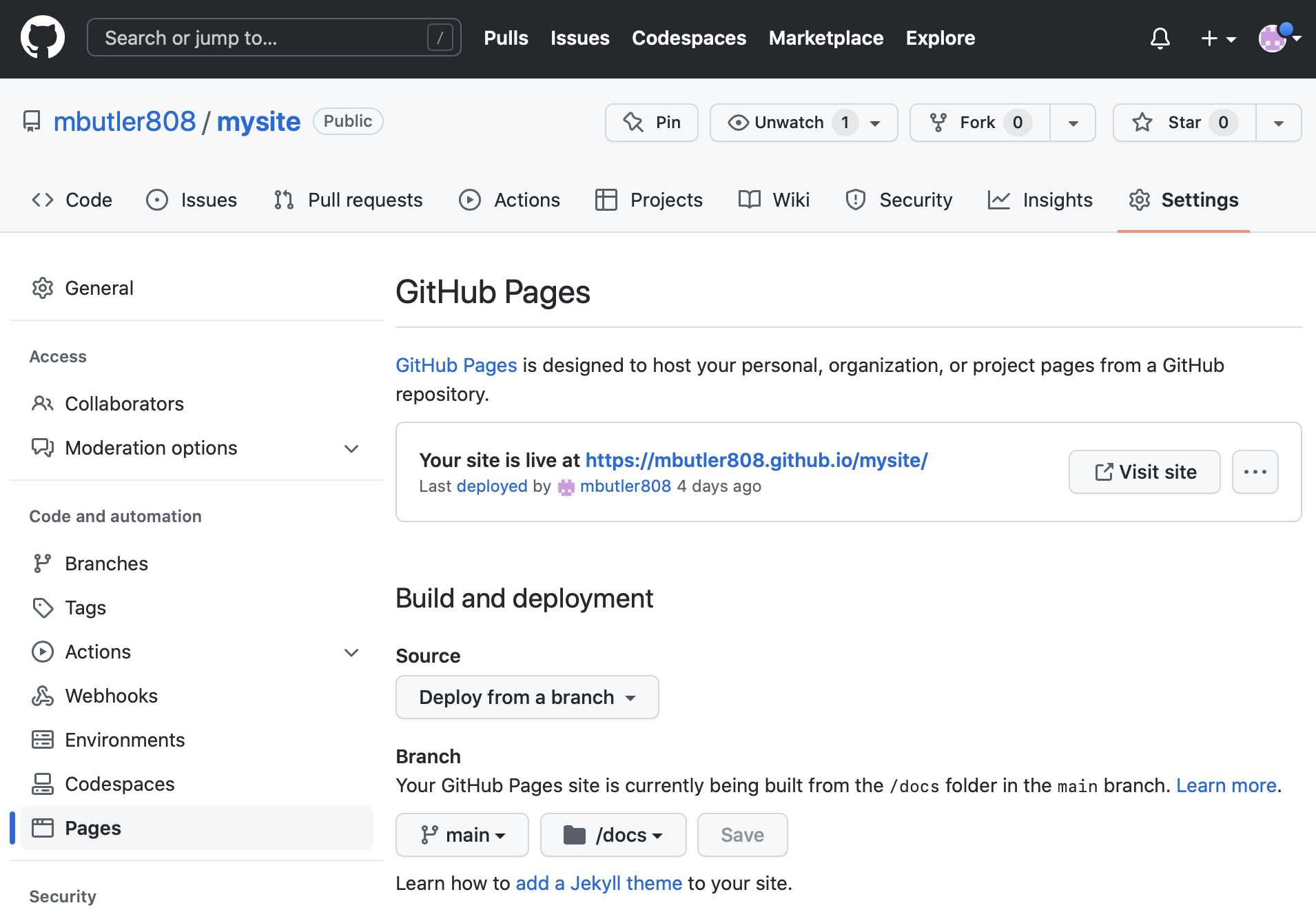Open Tags settings in sidebar
The height and width of the screenshot is (912, 1316).
pos(85,608)
